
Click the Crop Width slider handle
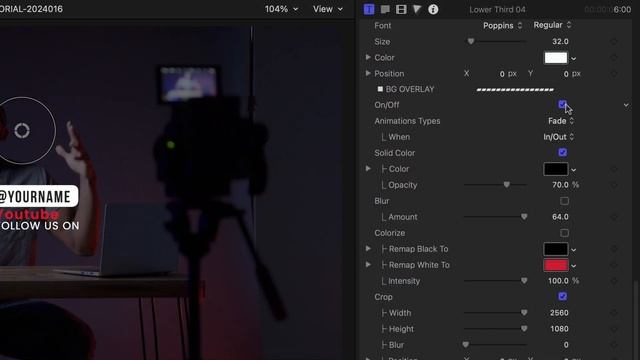[524, 313]
